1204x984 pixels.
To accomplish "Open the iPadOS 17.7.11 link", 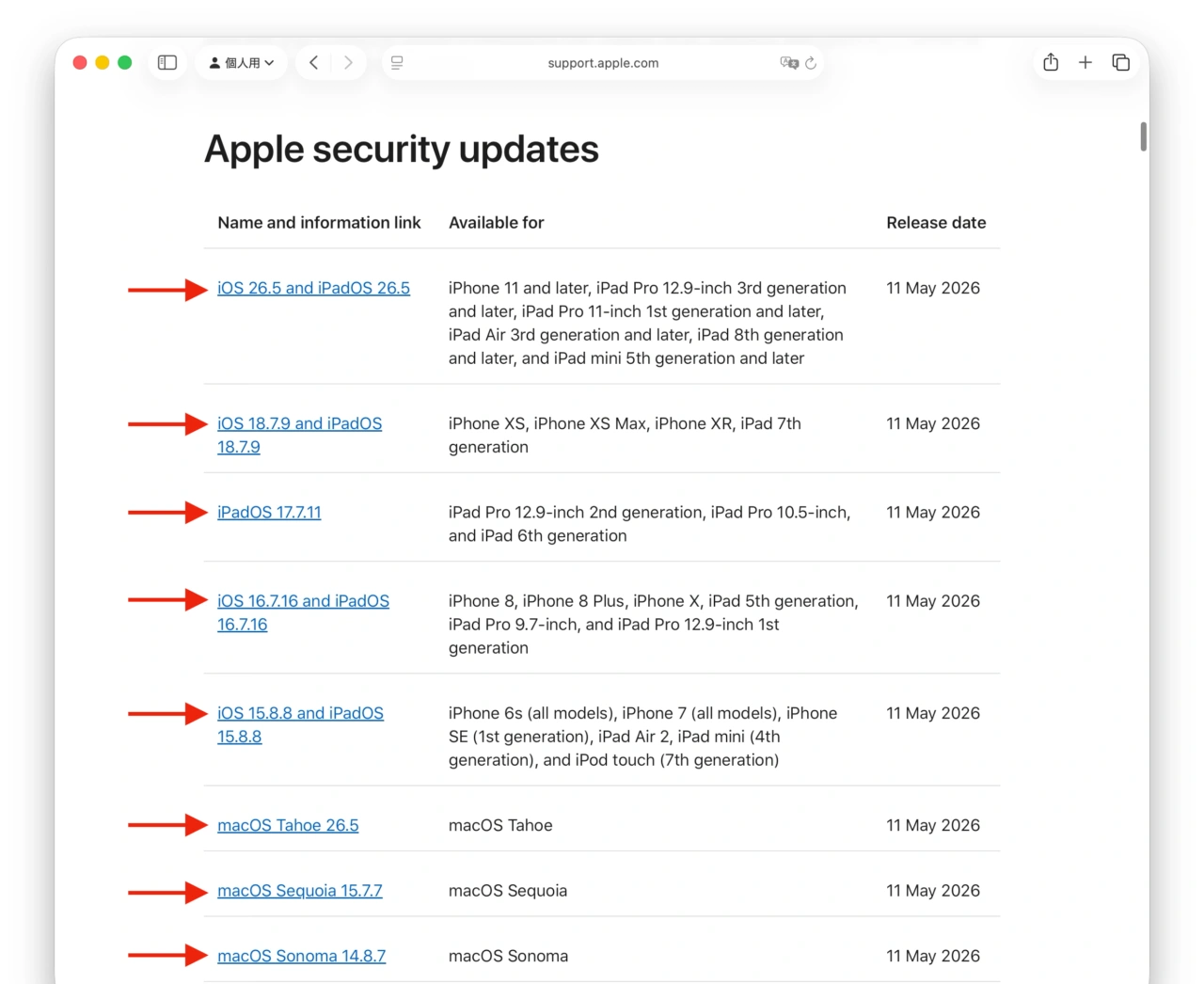I will 269,512.
